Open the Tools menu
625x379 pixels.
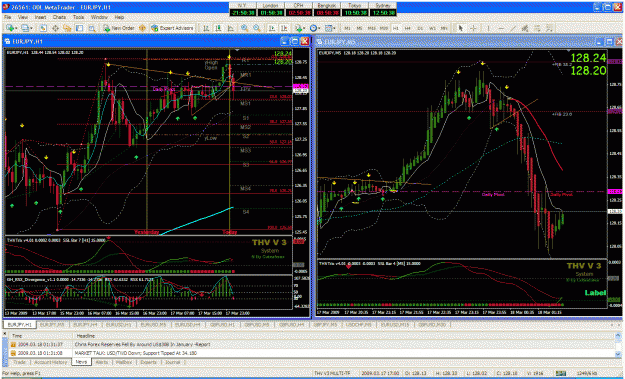tap(78, 18)
